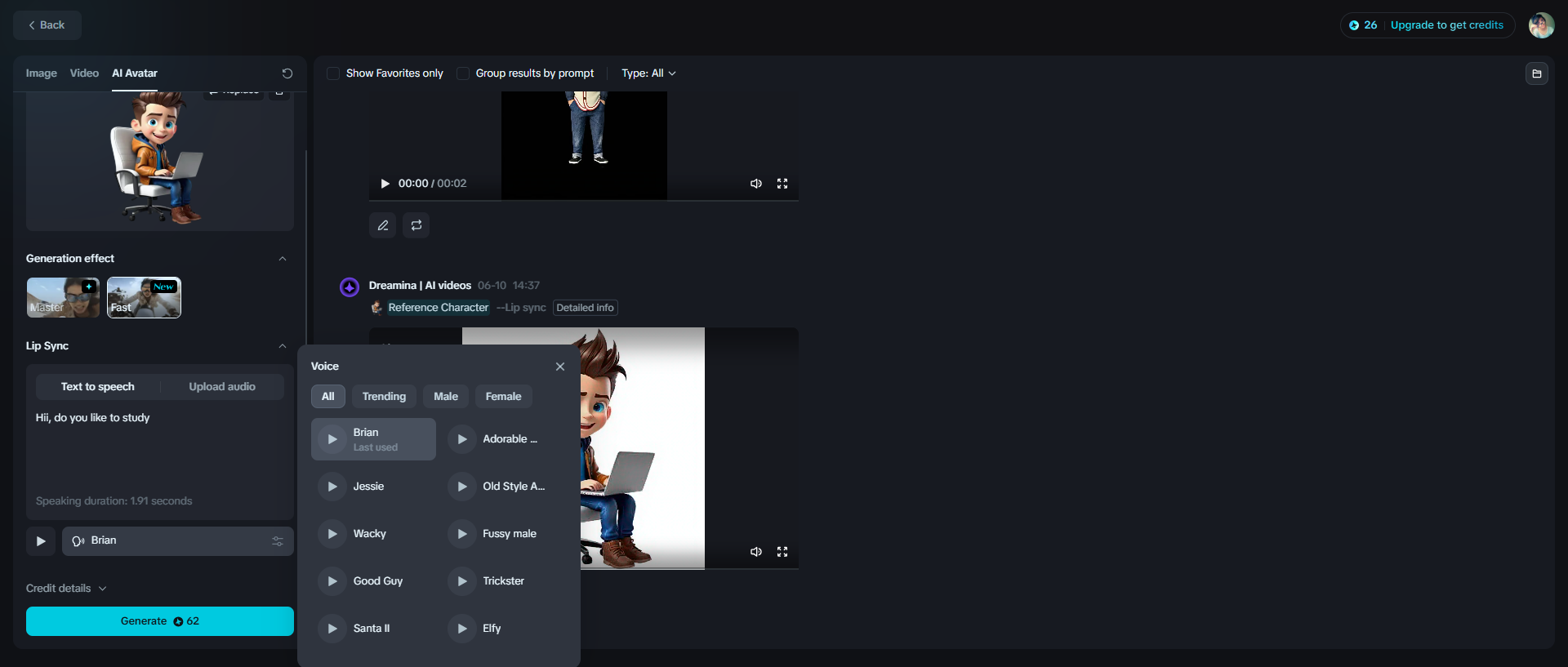Screen dimensions: 1568x667
Task: Collapse the Generation effect section
Action: pos(283,259)
